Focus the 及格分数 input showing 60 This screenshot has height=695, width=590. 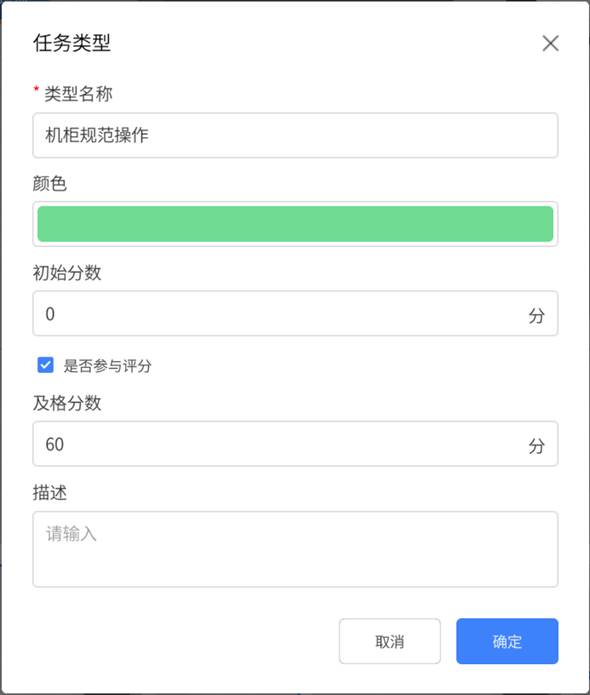(295, 444)
